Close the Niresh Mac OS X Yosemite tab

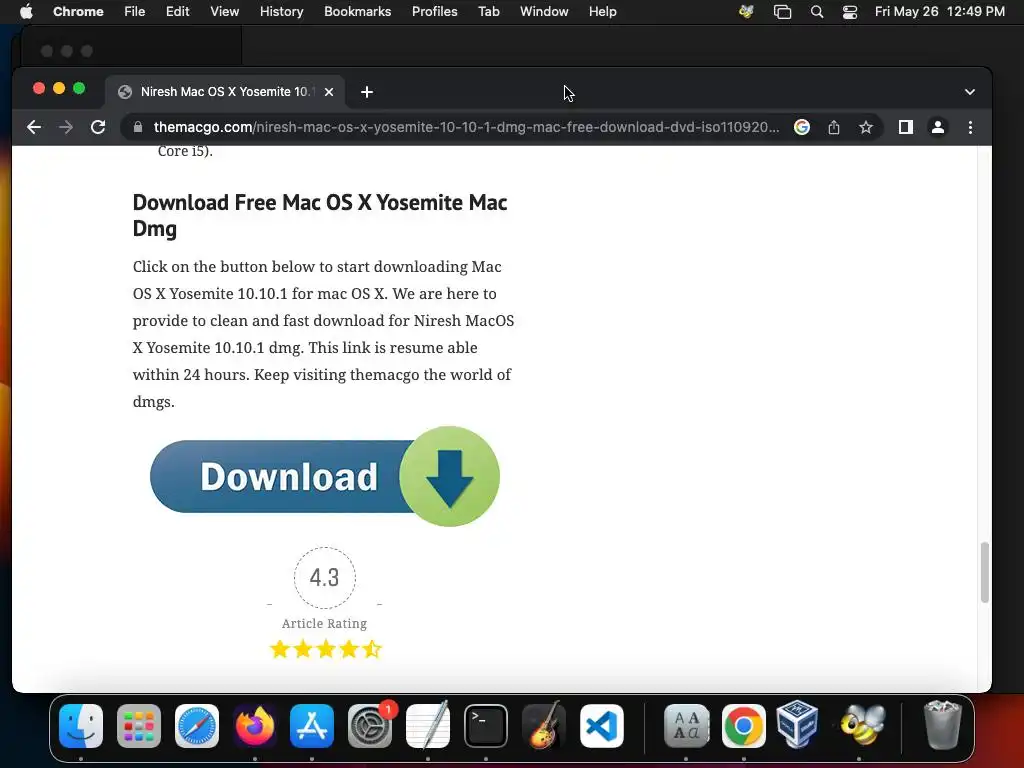coord(329,92)
